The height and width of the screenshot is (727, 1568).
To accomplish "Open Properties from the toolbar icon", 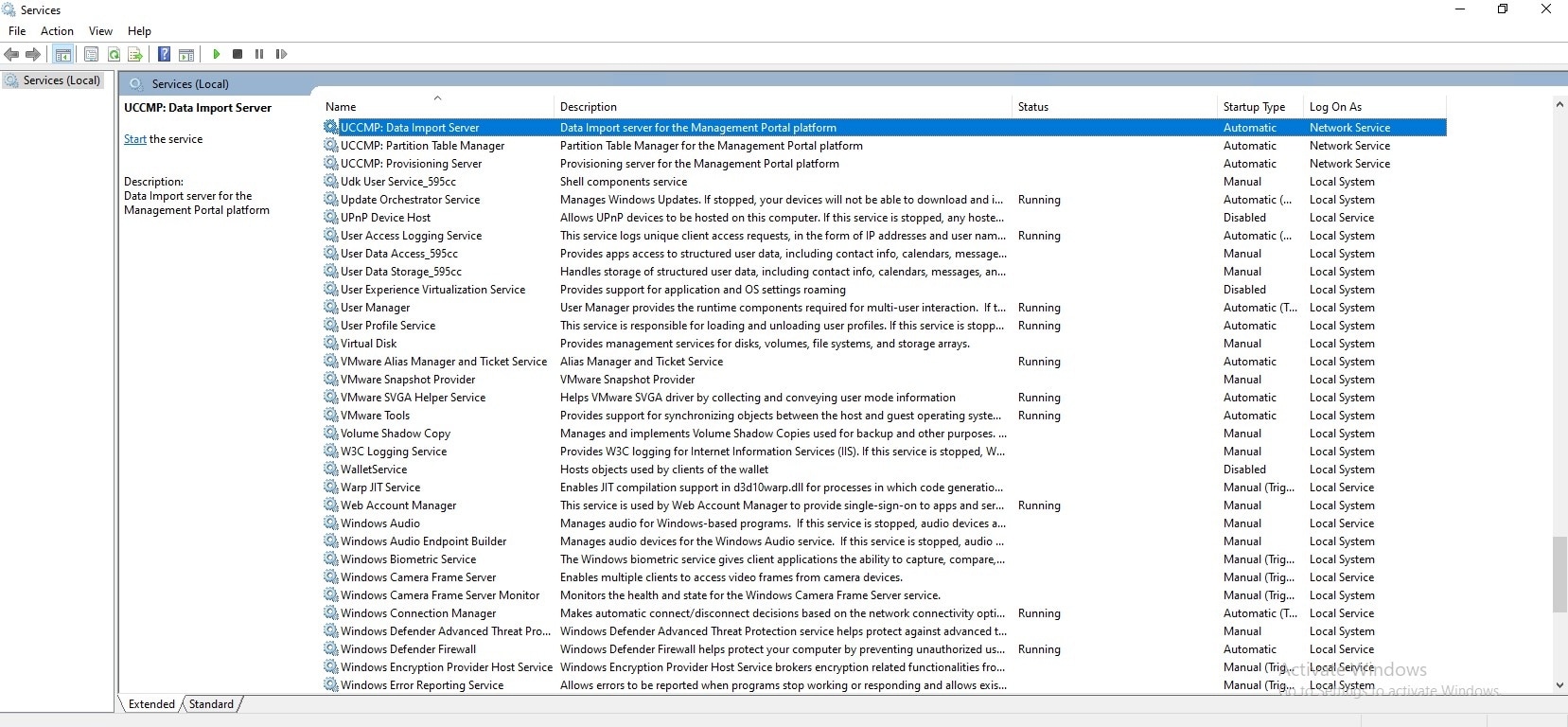I will tap(92, 55).
